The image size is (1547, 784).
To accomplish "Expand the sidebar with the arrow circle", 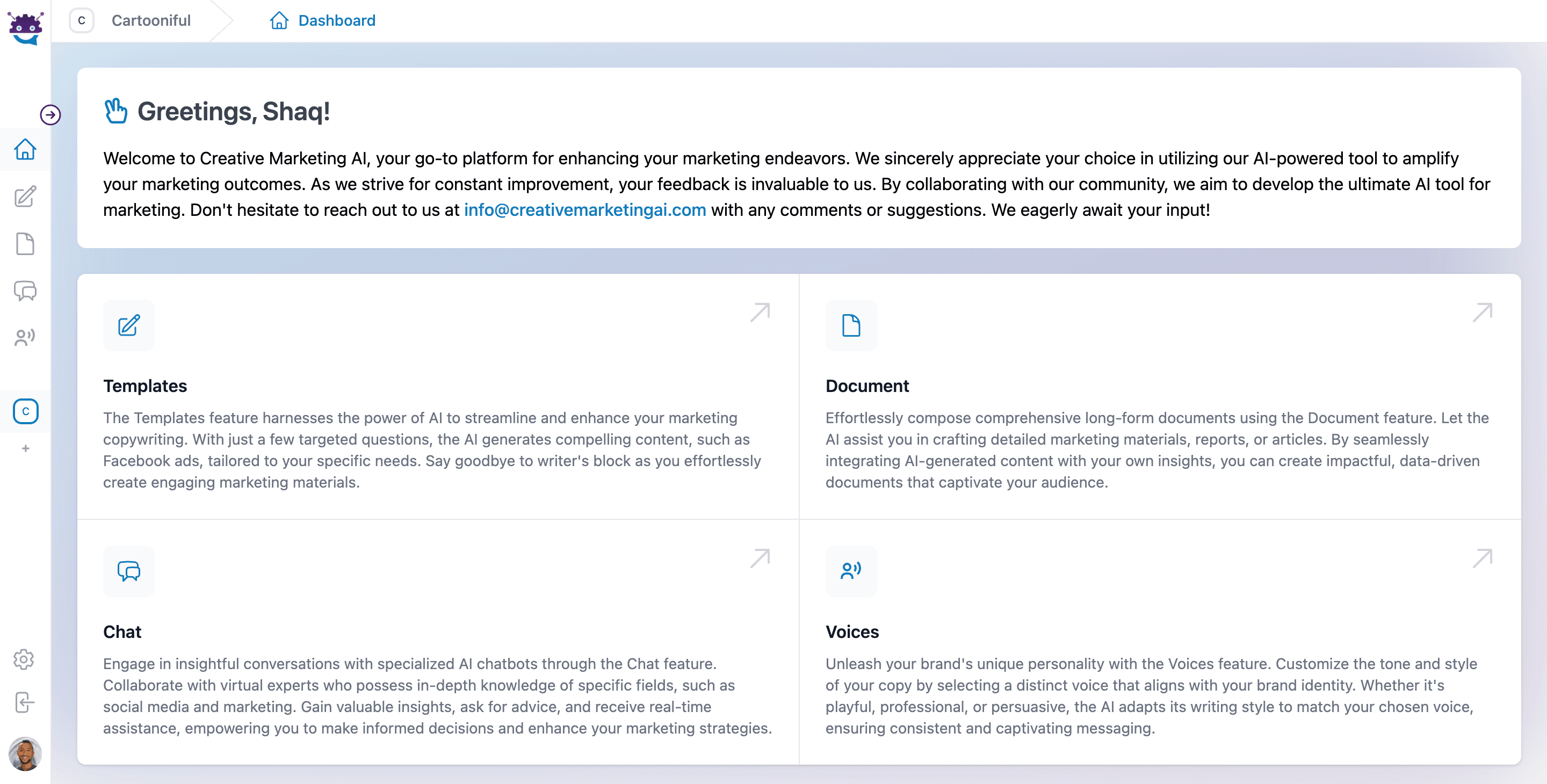I will [x=50, y=115].
